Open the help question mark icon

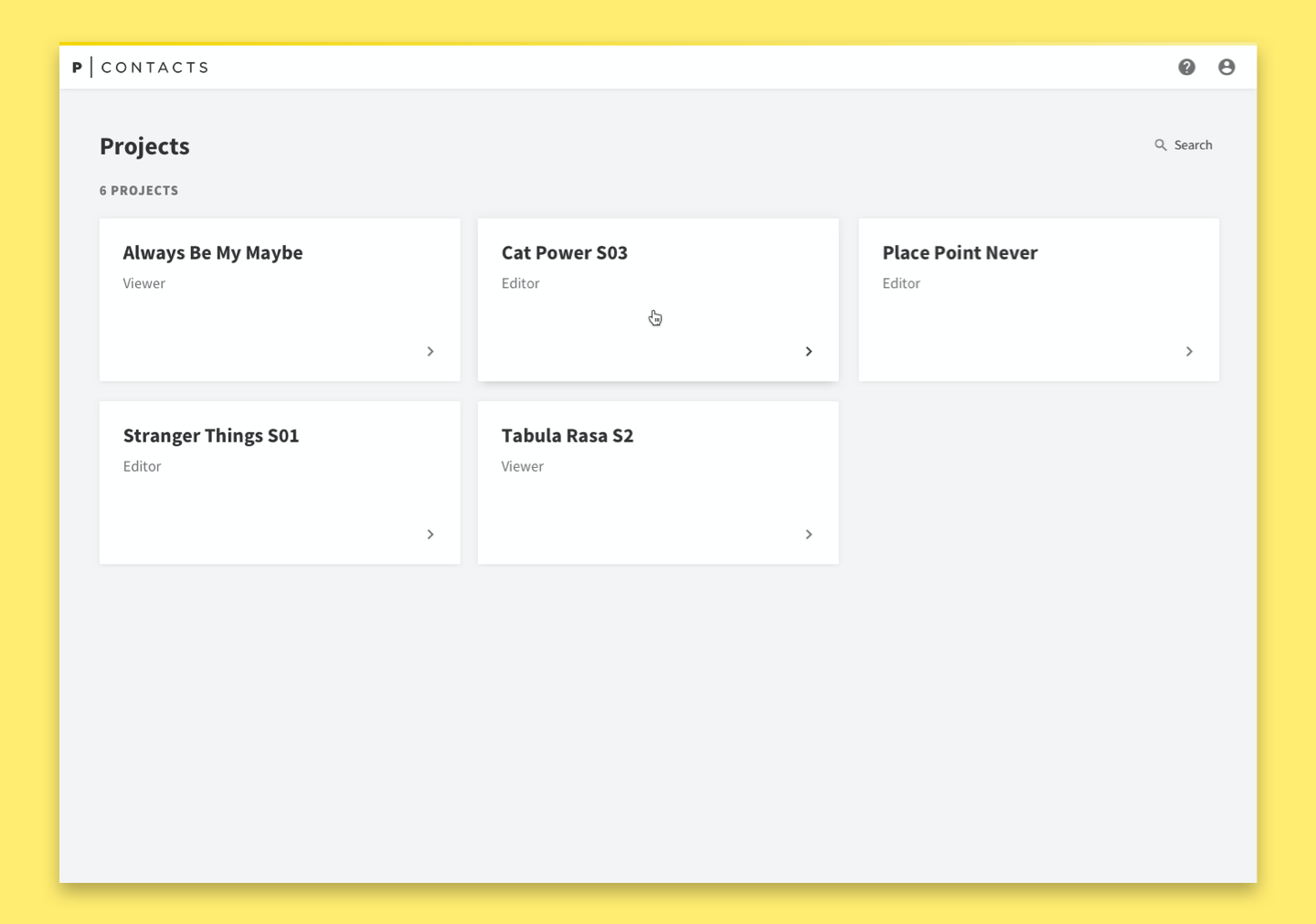tap(1186, 67)
